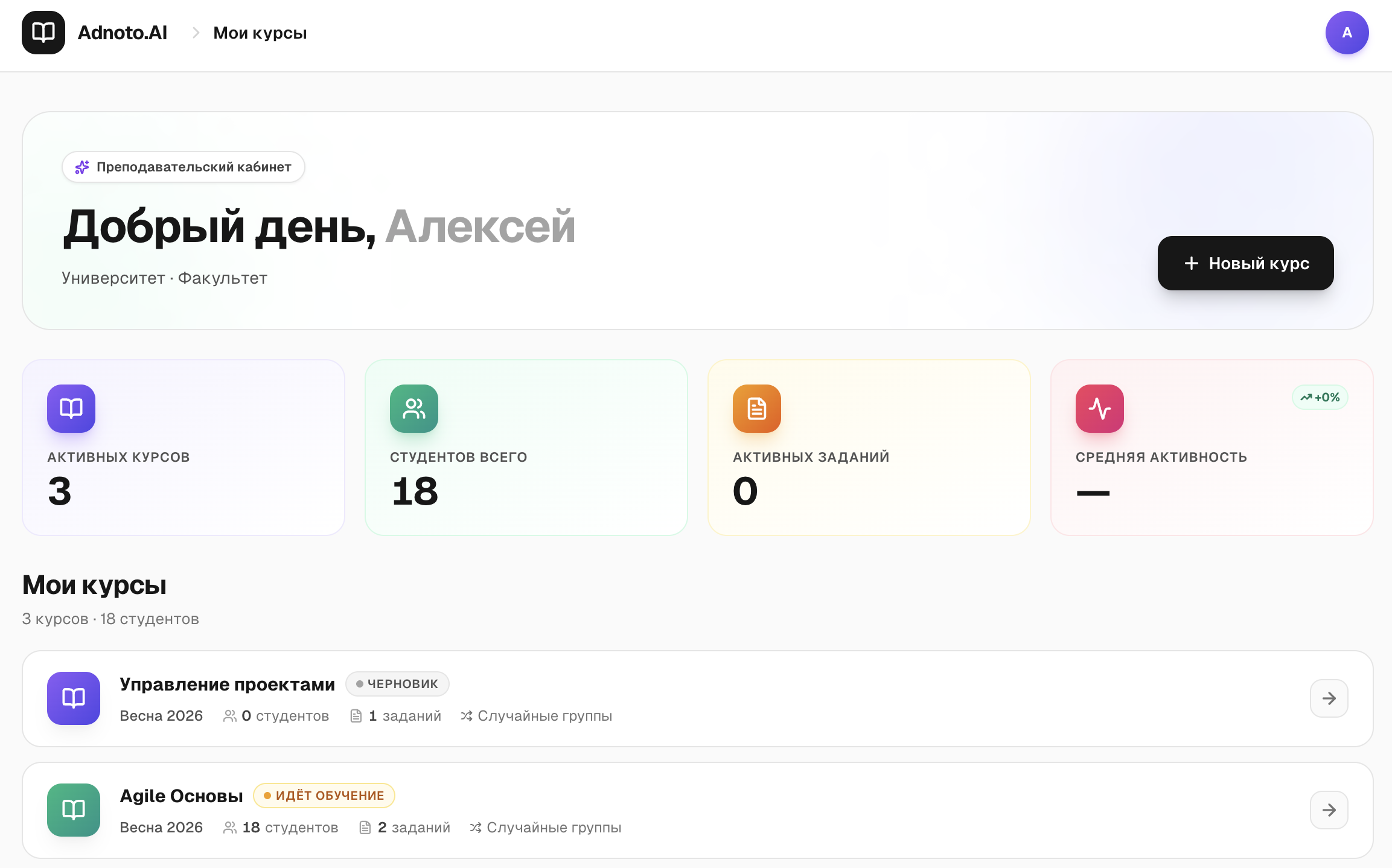Click the Adnoto.AI book logo icon
Screen dimensions: 1392x868
pyautogui.click(x=43, y=33)
